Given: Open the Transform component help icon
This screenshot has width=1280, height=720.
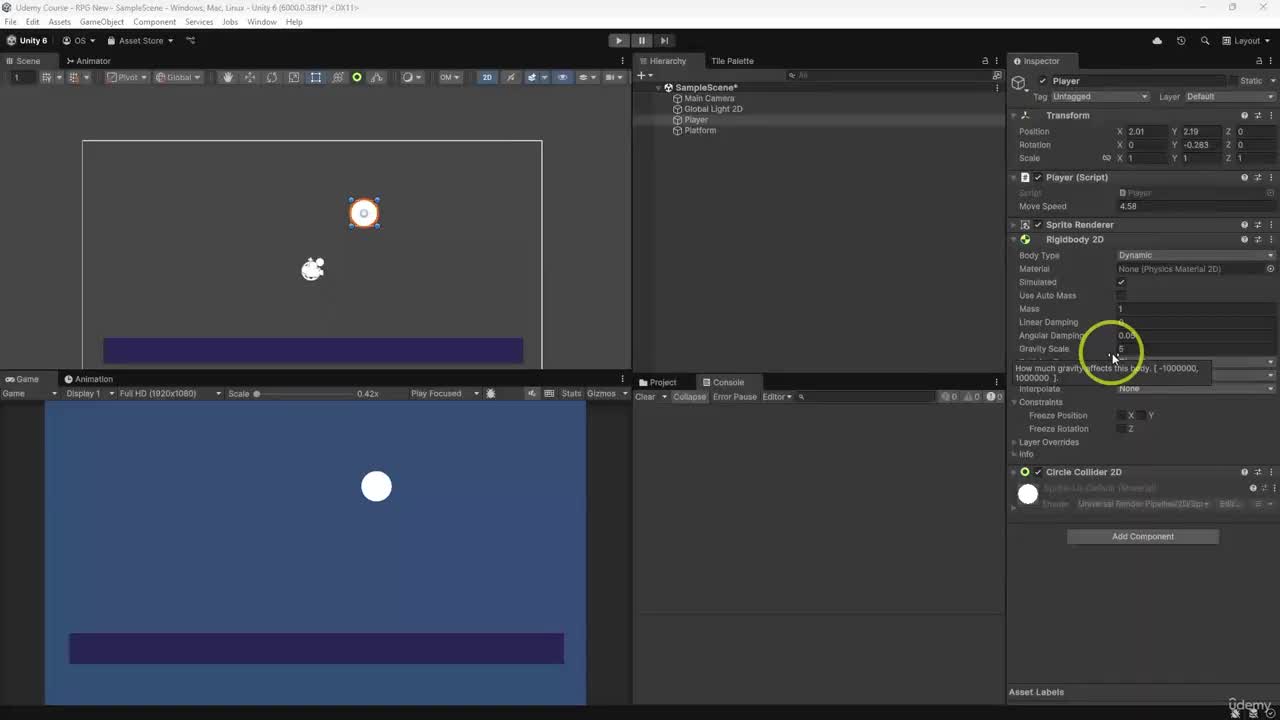Looking at the screenshot, I should pos(1244,116).
